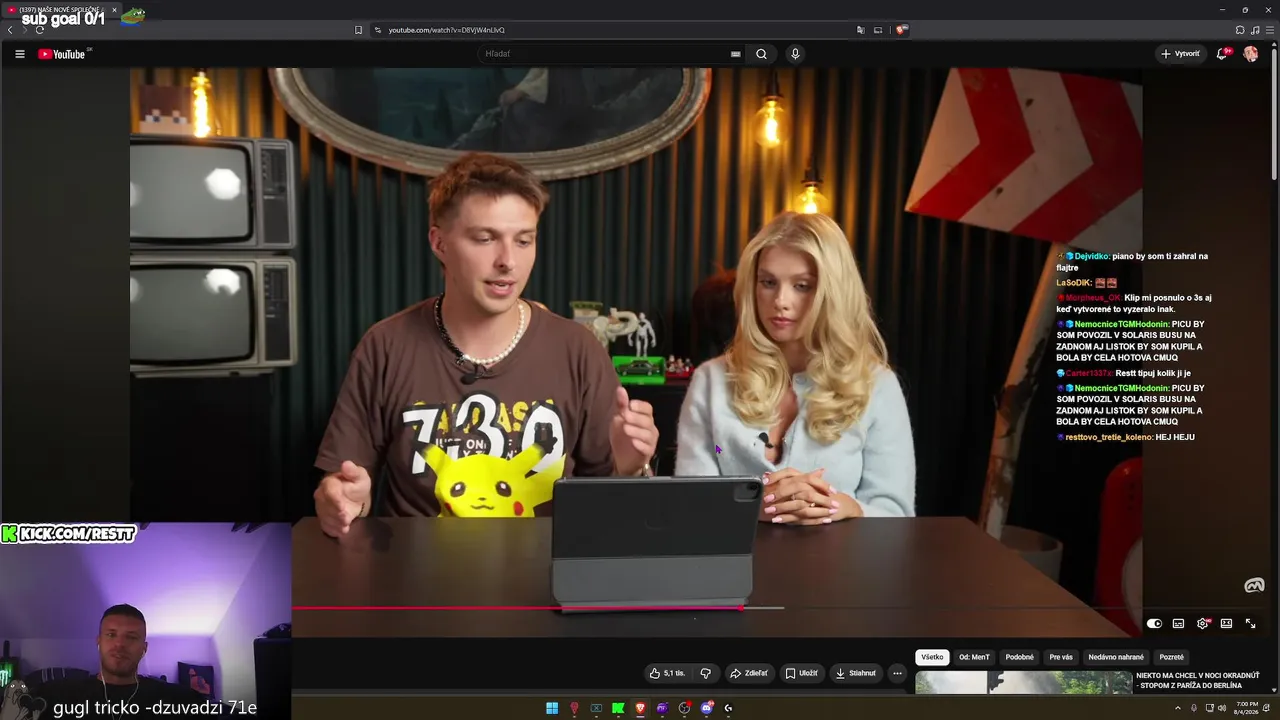The image size is (1280, 720).
Task: Open the account avatar menu
Action: tap(1251, 54)
